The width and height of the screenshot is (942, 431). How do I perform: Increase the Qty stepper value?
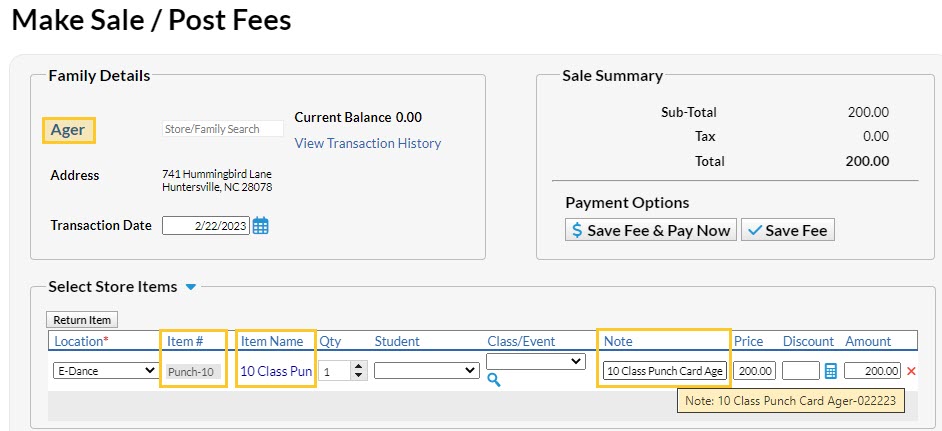pos(359,366)
